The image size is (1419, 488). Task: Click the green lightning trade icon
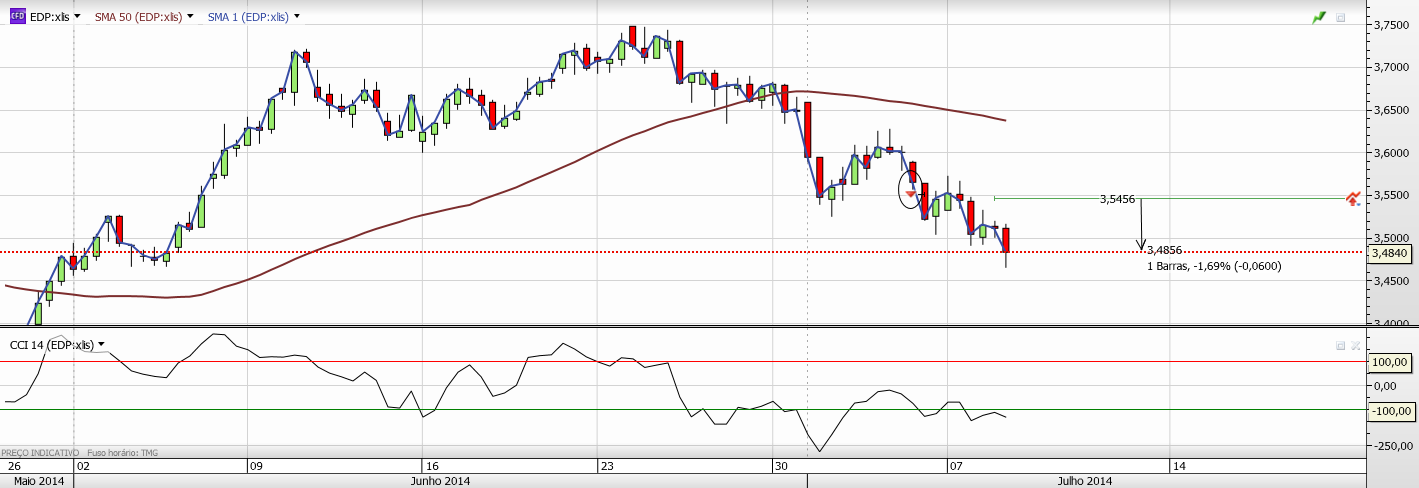click(x=1320, y=17)
